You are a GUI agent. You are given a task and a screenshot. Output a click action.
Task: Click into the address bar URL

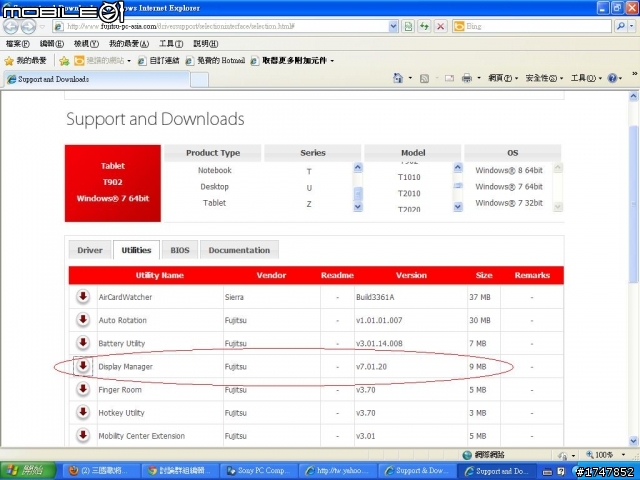(x=220, y=27)
